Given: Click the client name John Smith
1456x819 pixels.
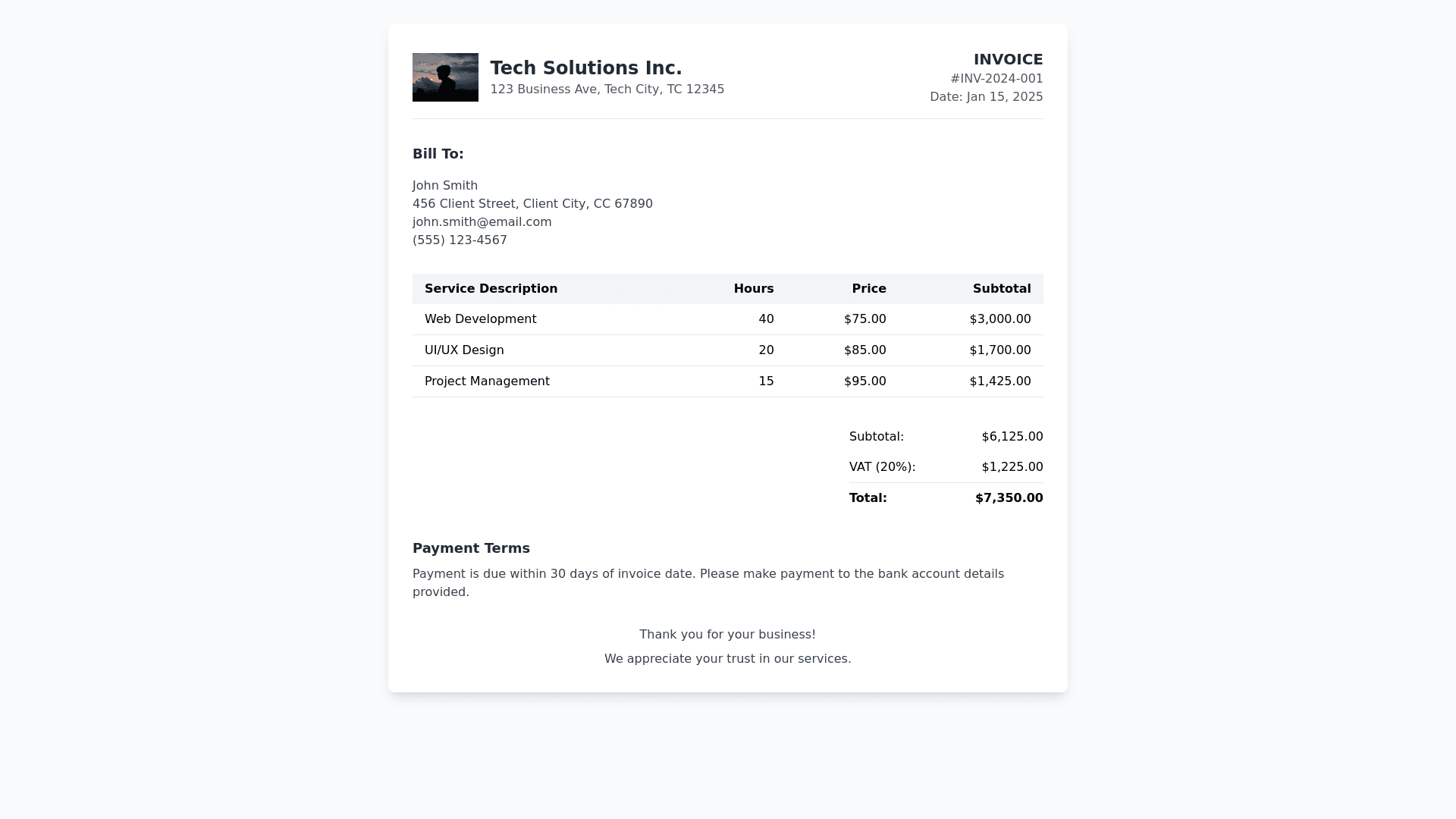Looking at the screenshot, I should [444, 186].
